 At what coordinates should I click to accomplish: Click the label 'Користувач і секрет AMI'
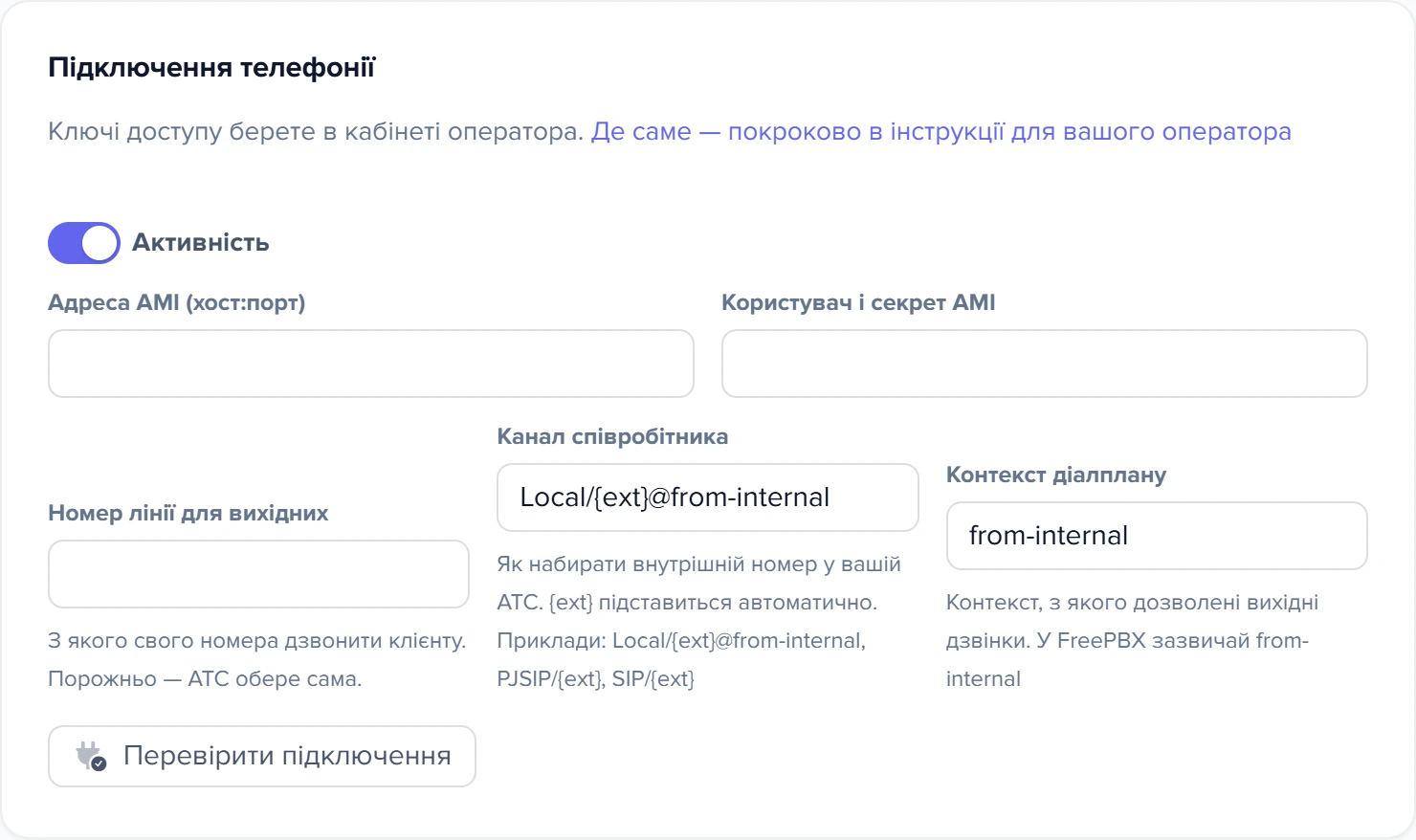858,302
